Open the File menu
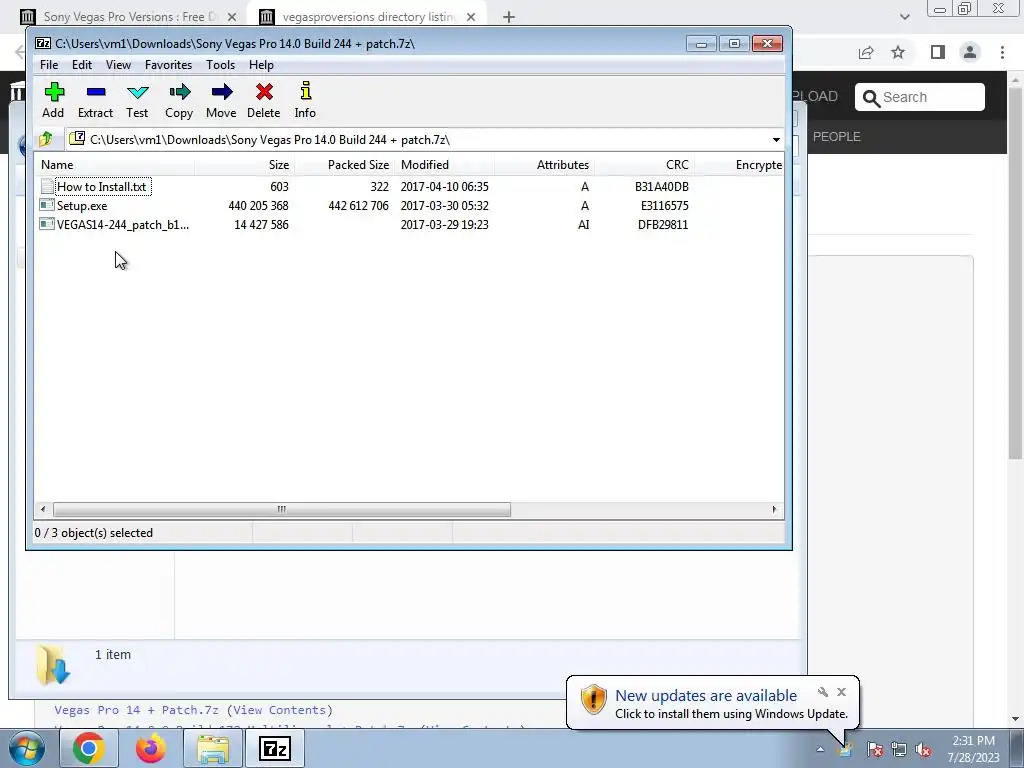The height and width of the screenshot is (768, 1024). tap(49, 65)
